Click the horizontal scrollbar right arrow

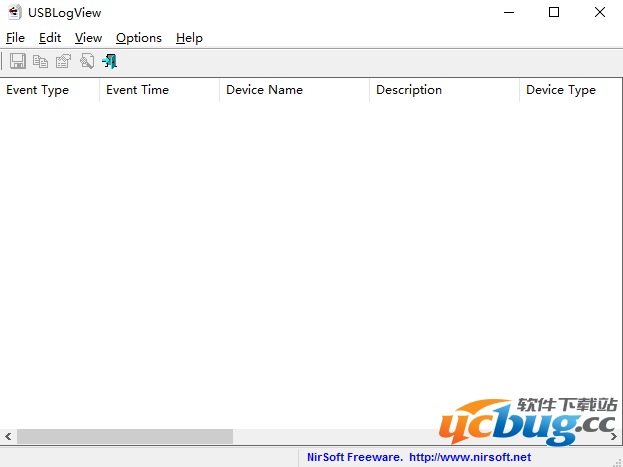pyautogui.click(x=613, y=437)
